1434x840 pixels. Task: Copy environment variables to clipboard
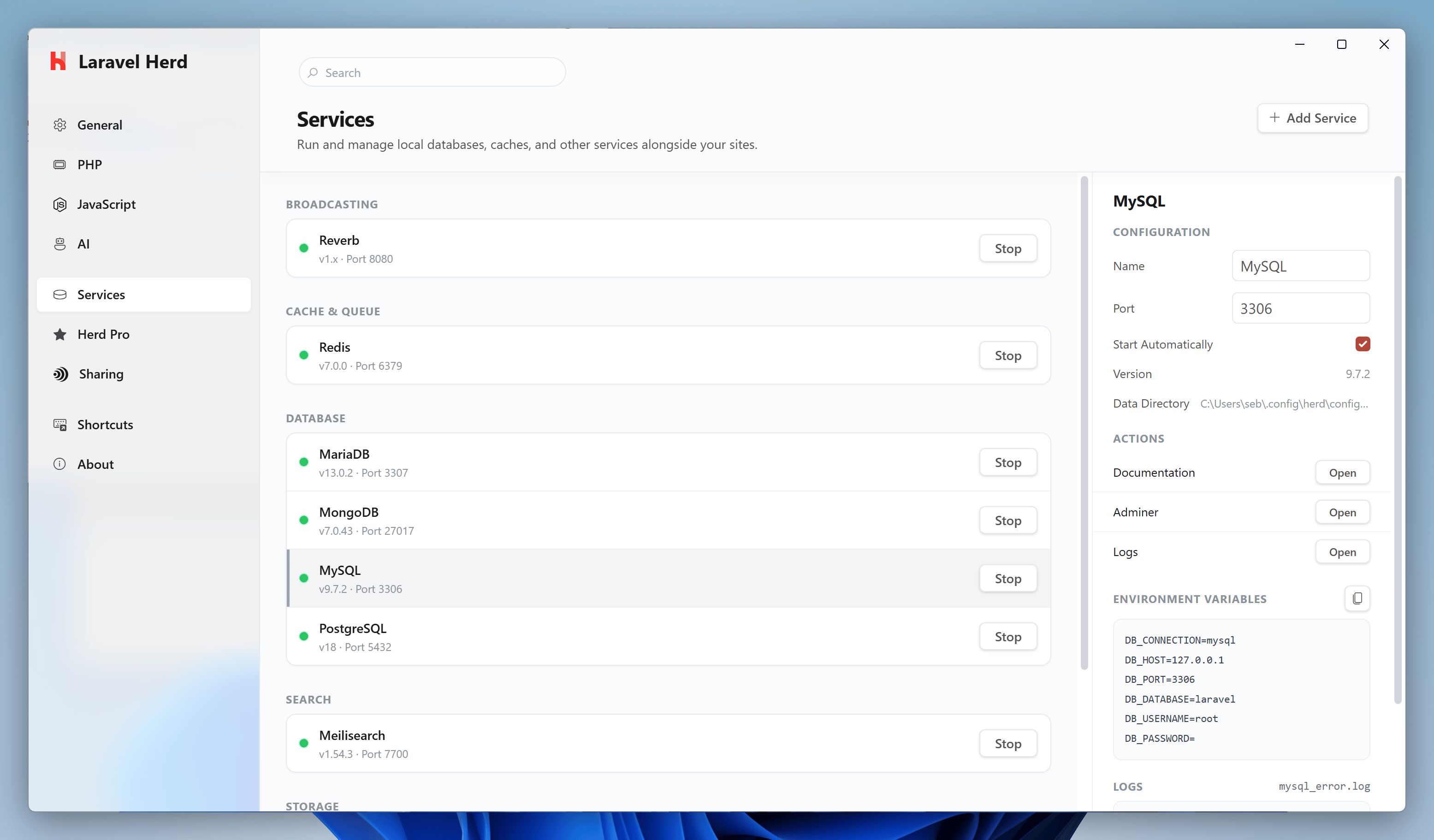[1357, 598]
